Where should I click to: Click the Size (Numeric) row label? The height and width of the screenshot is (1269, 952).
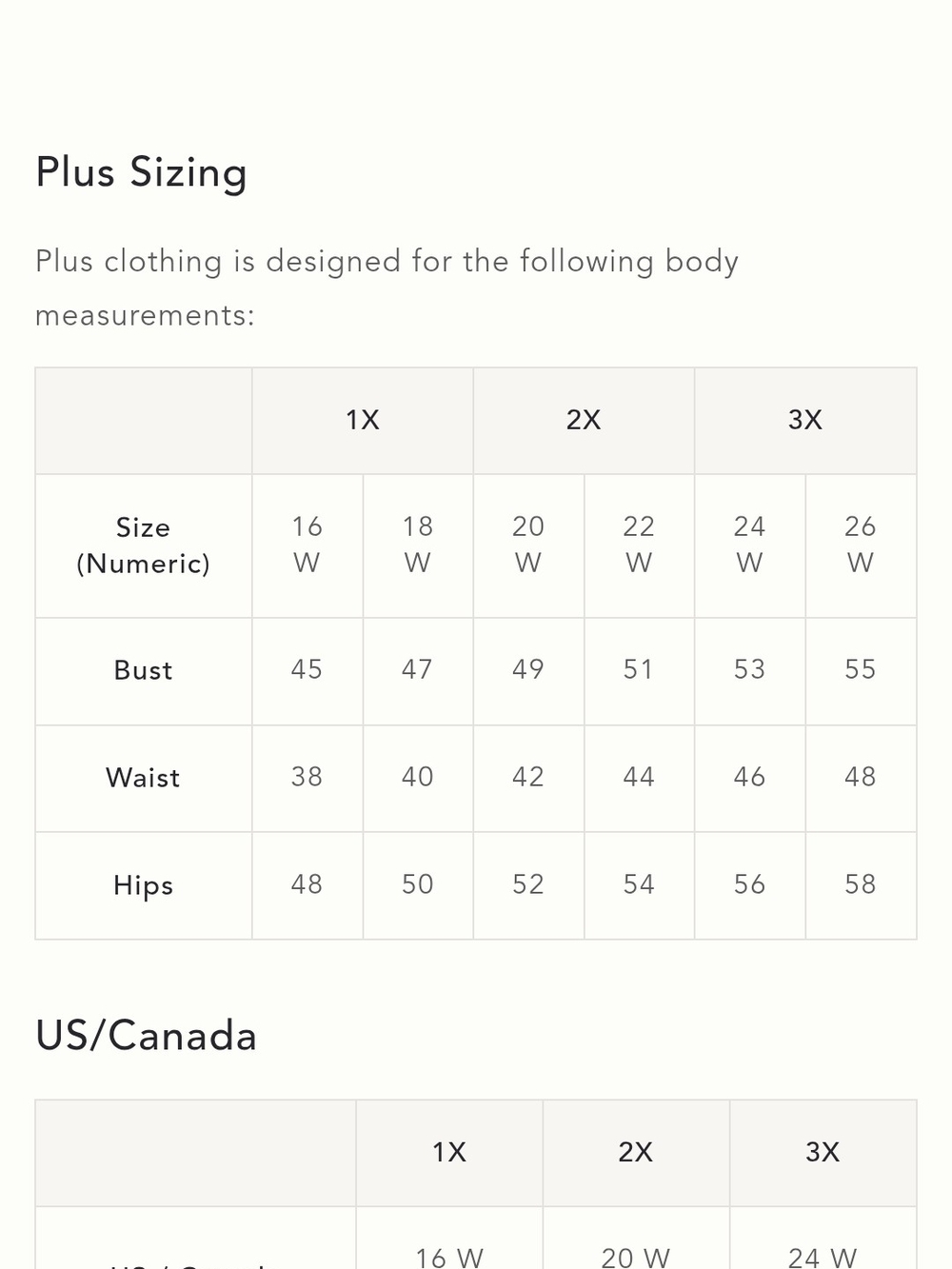(x=144, y=545)
